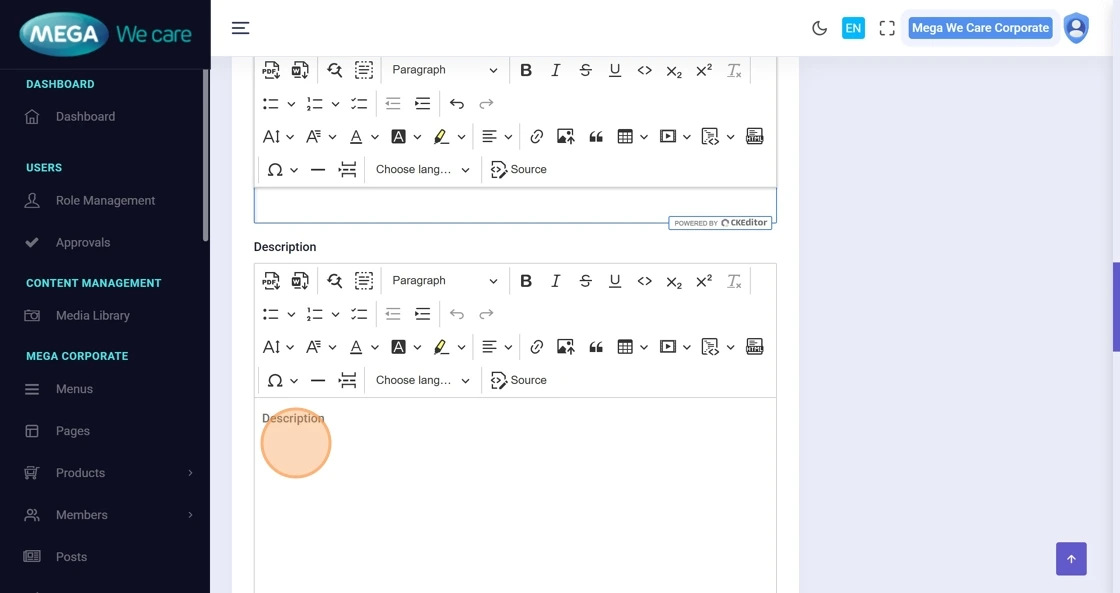Image resolution: width=1120 pixels, height=593 pixels.
Task: Open the user profile avatar menu
Action: click(1076, 28)
